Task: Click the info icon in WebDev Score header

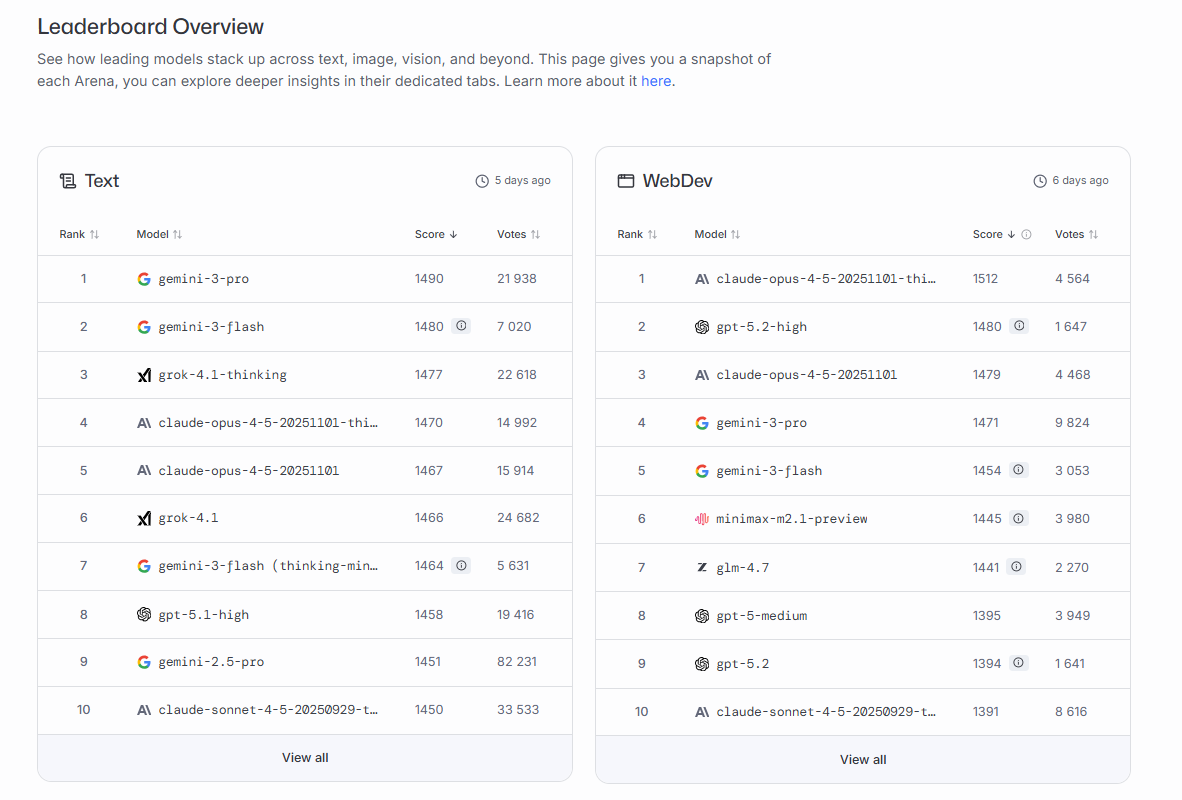Action: pos(1026,234)
